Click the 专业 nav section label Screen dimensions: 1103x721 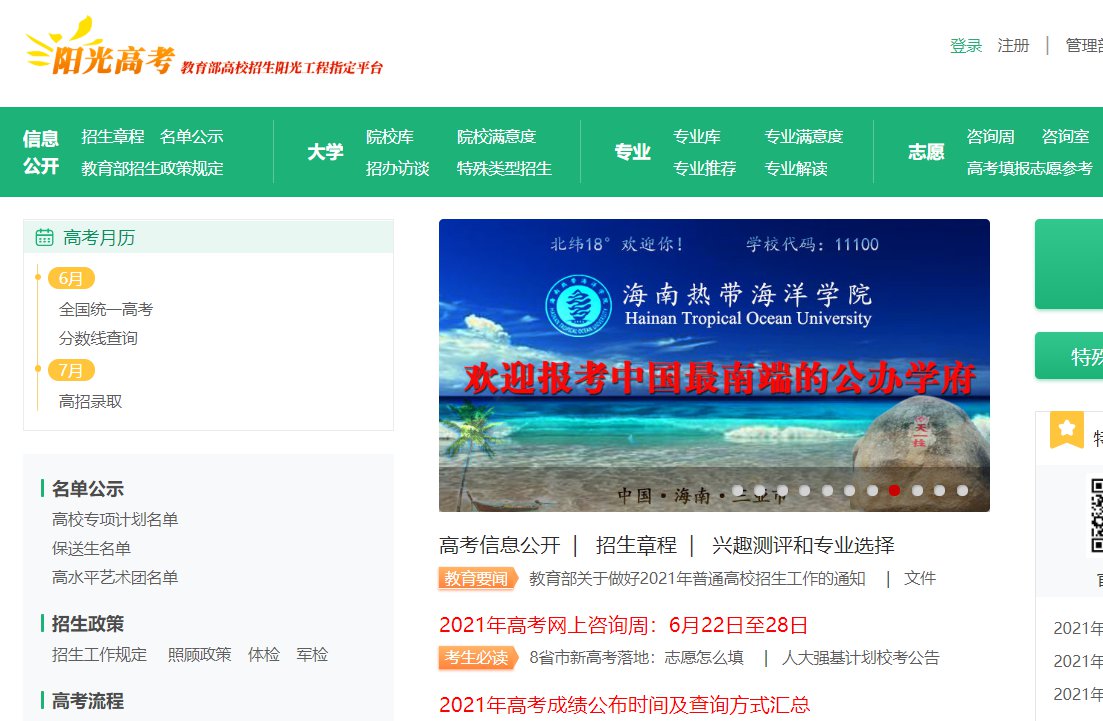coord(632,152)
